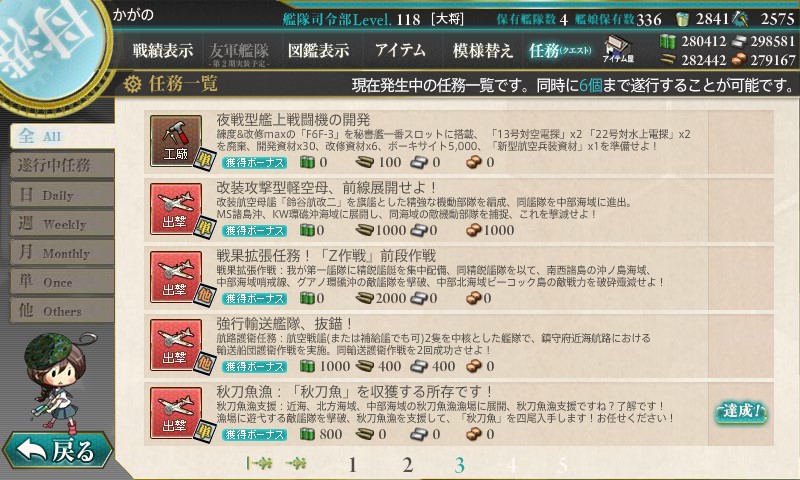Click the sortie icon for 戦果拡張任務 quest
This screenshot has width=800, height=480.
[176, 277]
